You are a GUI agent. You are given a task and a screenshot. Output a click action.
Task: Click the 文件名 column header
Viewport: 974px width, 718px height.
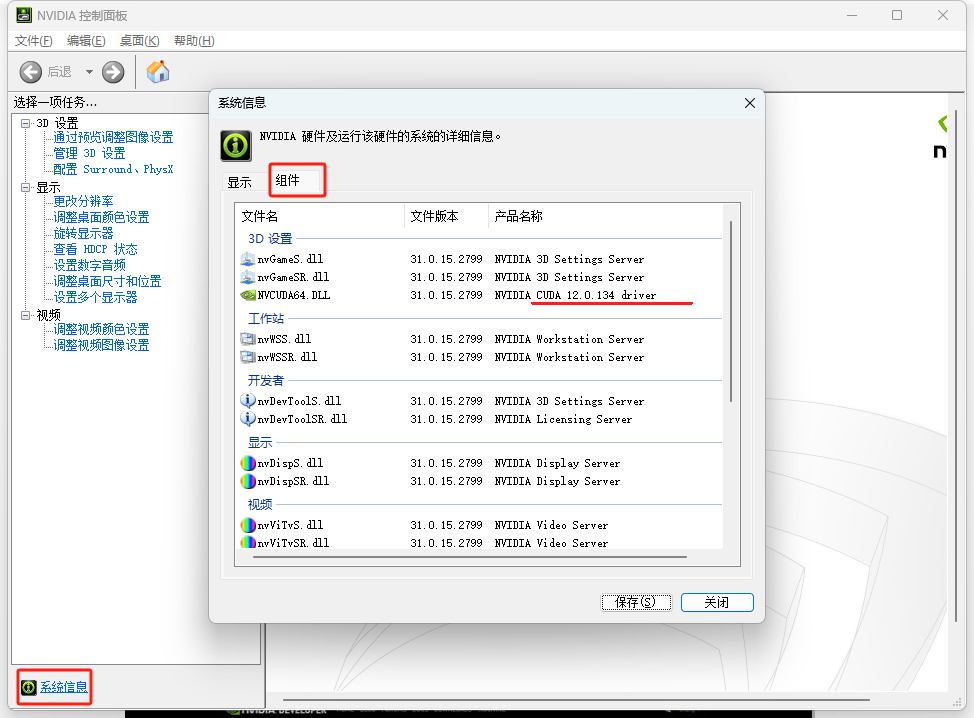coord(321,216)
